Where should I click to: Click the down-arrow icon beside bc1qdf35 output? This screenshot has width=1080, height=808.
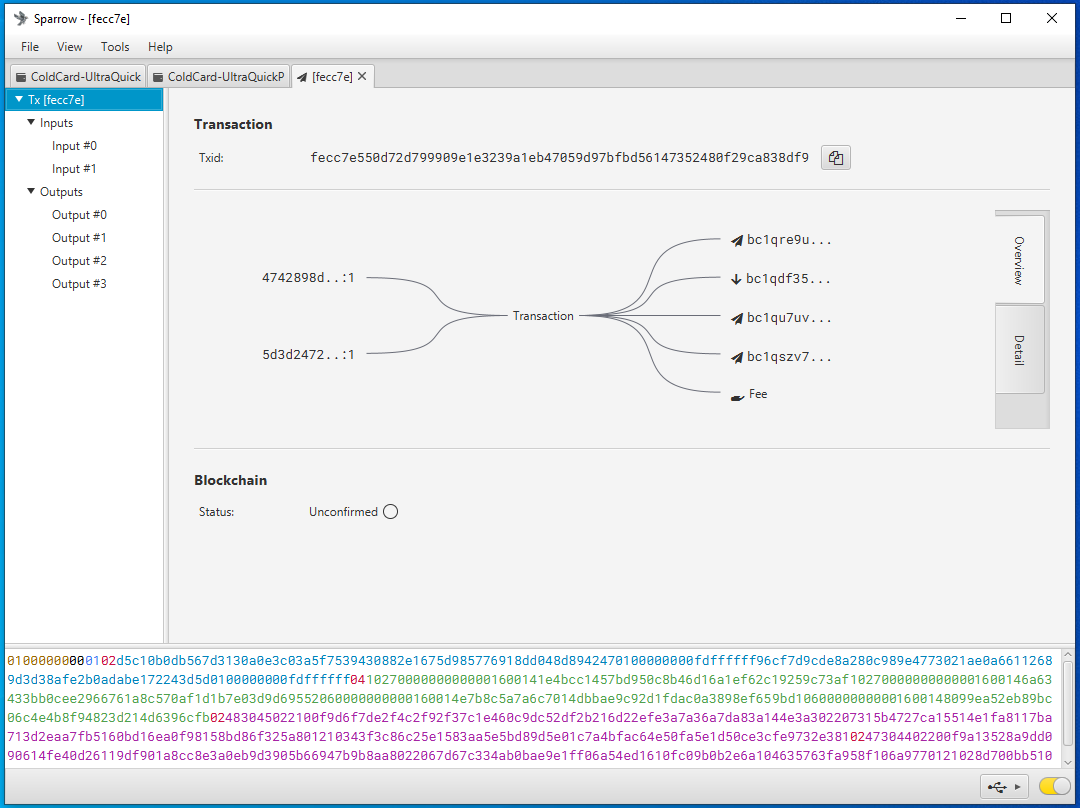pos(736,279)
